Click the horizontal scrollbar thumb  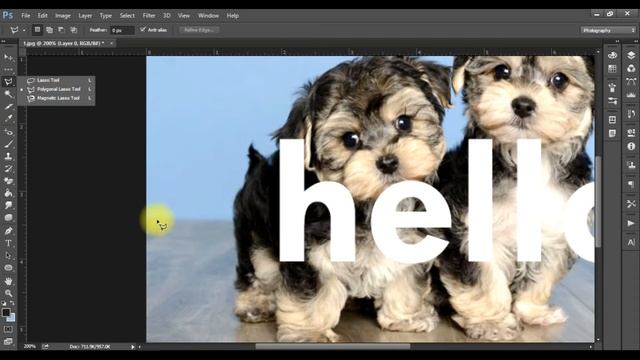click(x=333, y=347)
